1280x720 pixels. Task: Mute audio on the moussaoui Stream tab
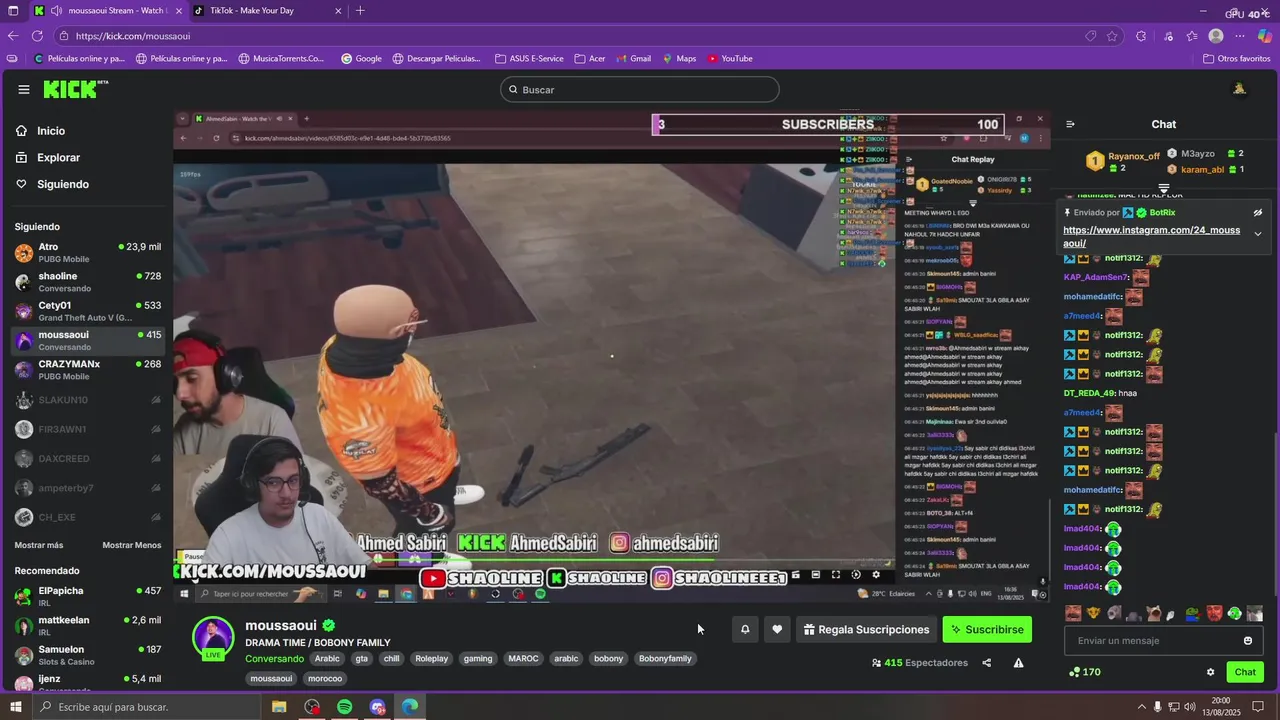[x=56, y=11]
